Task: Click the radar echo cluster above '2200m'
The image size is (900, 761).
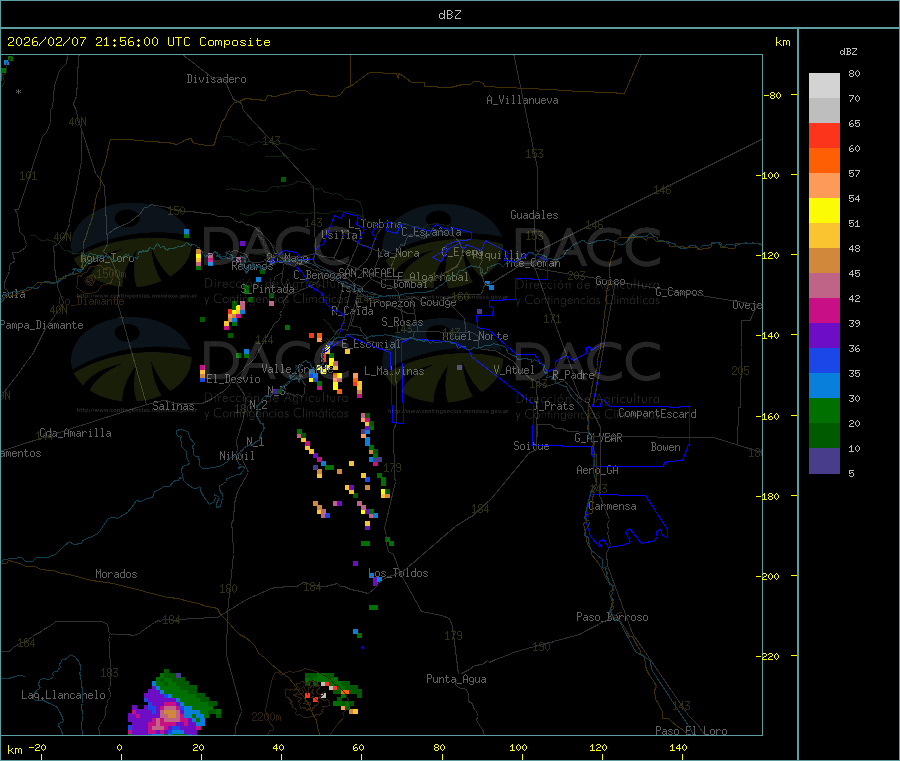Action: pos(333,693)
